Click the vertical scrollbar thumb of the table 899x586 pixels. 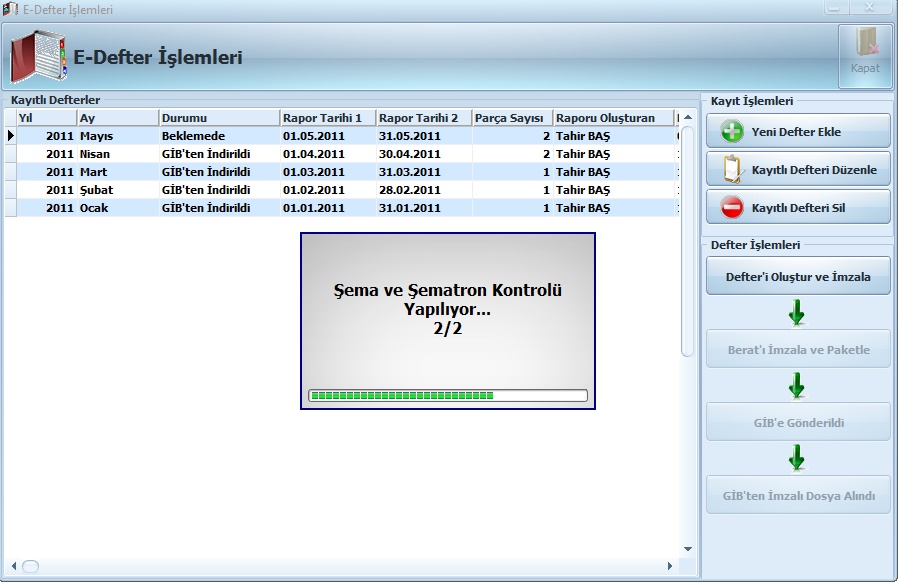click(687, 241)
